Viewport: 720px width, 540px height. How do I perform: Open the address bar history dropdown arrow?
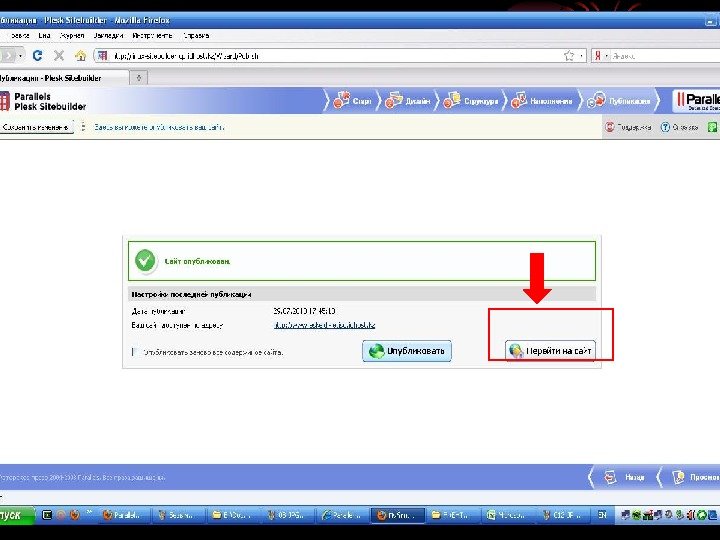(581, 56)
